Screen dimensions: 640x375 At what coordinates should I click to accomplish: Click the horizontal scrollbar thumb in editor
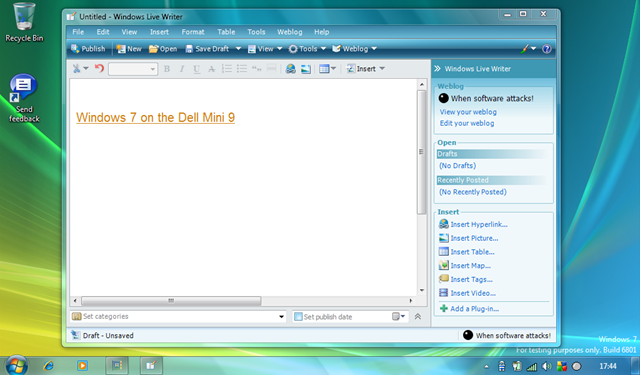pyautogui.click(x=171, y=301)
